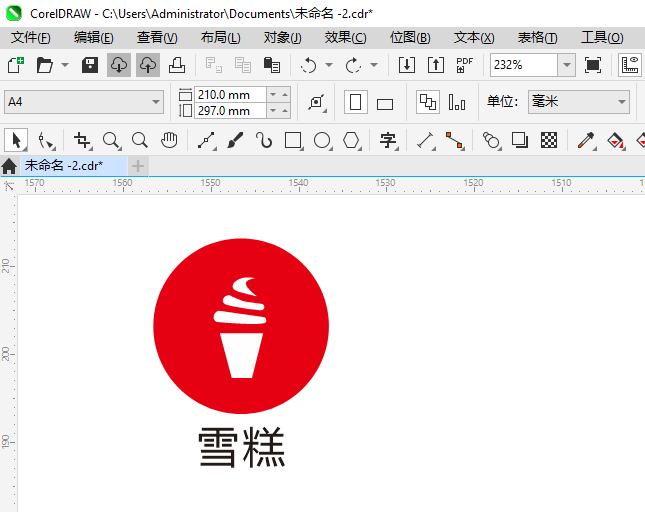
Task: Select the Pan hand tool
Action: click(x=169, y=140)
